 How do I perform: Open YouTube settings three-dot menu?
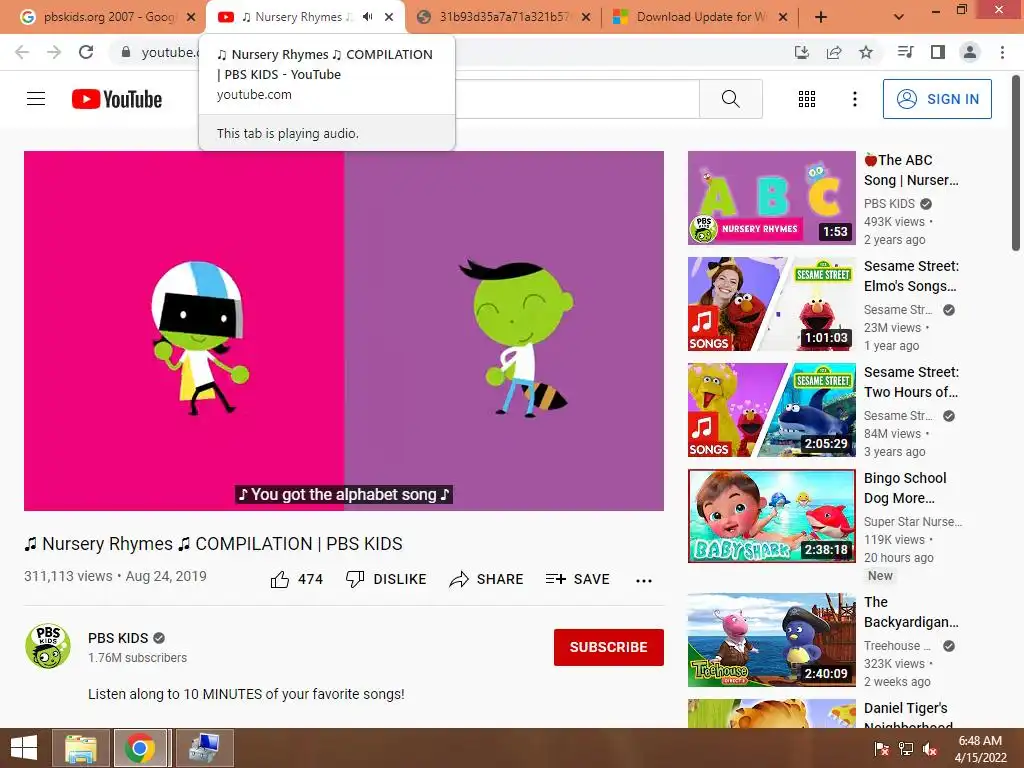pos(854,99)
